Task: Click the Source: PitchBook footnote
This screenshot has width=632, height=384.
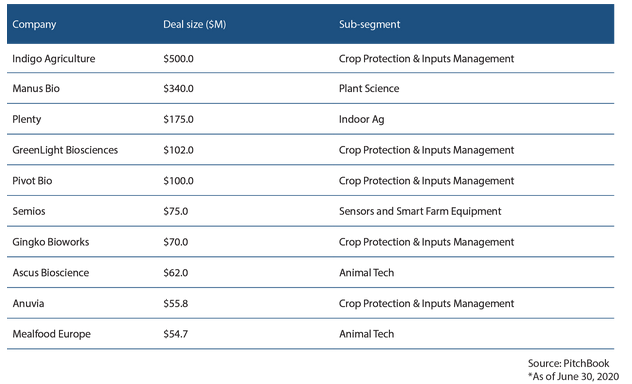Action: [569, 363]
